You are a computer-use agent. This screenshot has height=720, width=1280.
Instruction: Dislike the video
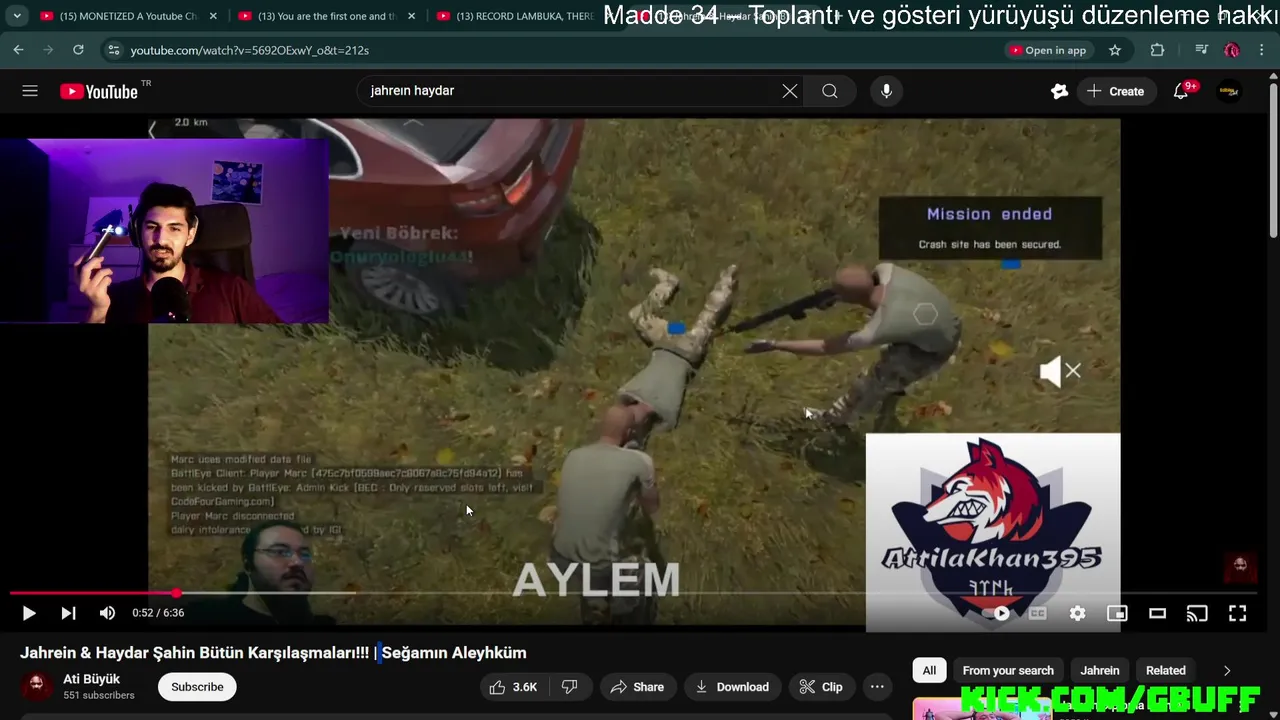(x=570, y=687)
